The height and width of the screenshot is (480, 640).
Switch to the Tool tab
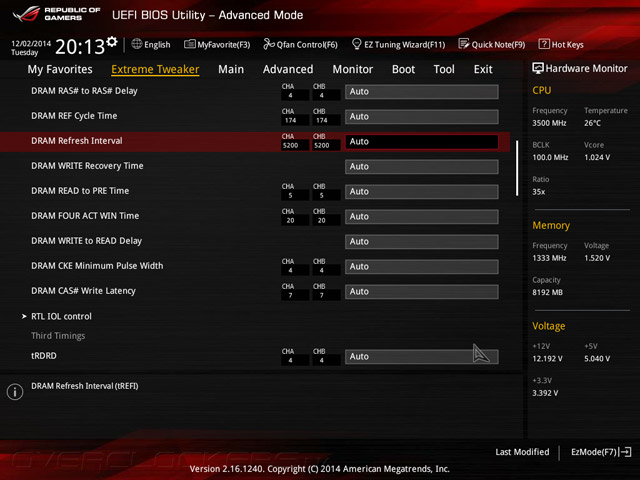444,69
